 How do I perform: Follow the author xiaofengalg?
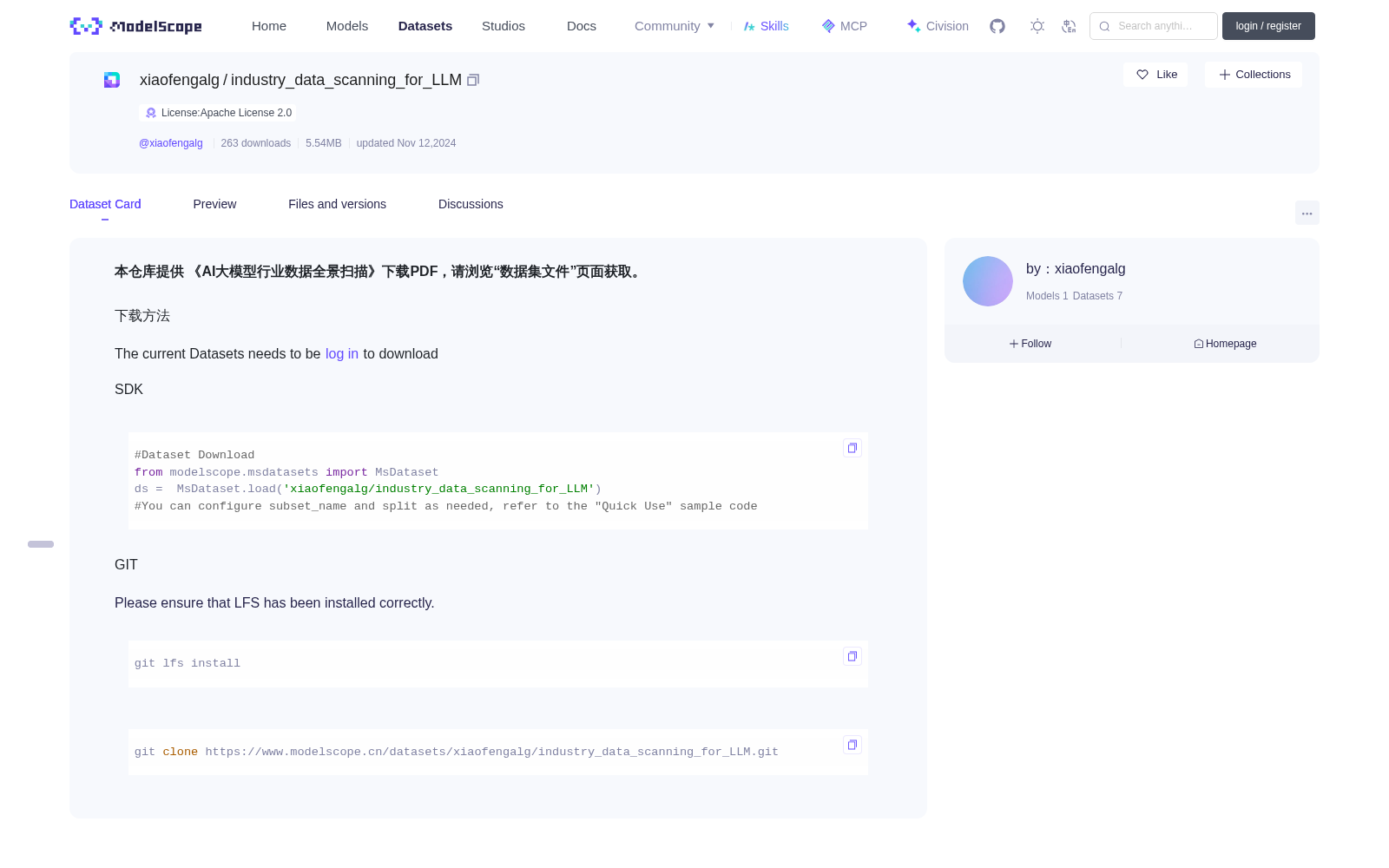pyautogui.click(x=1030, y=344)
